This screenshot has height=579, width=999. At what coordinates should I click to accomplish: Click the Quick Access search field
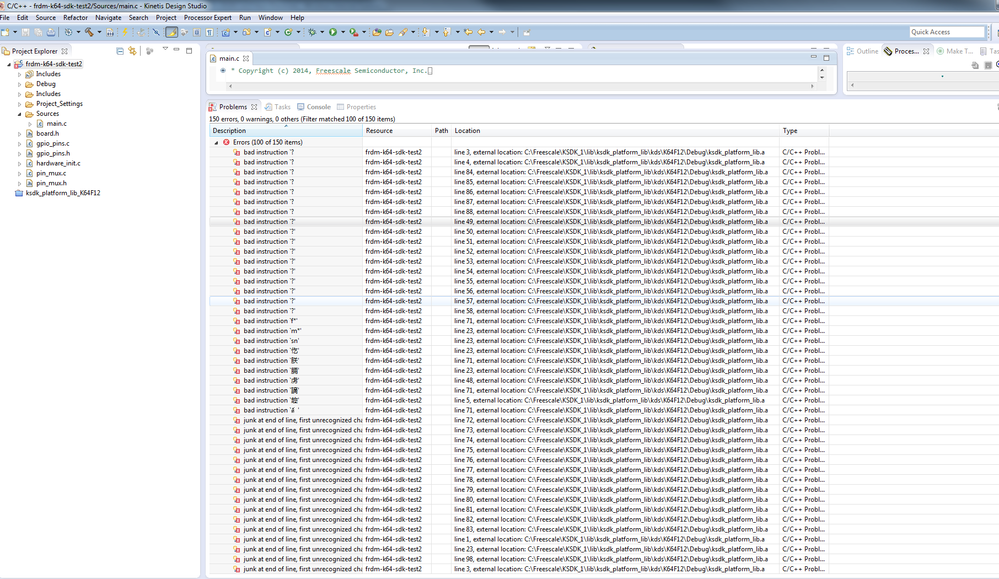click(x=947, y=32)
